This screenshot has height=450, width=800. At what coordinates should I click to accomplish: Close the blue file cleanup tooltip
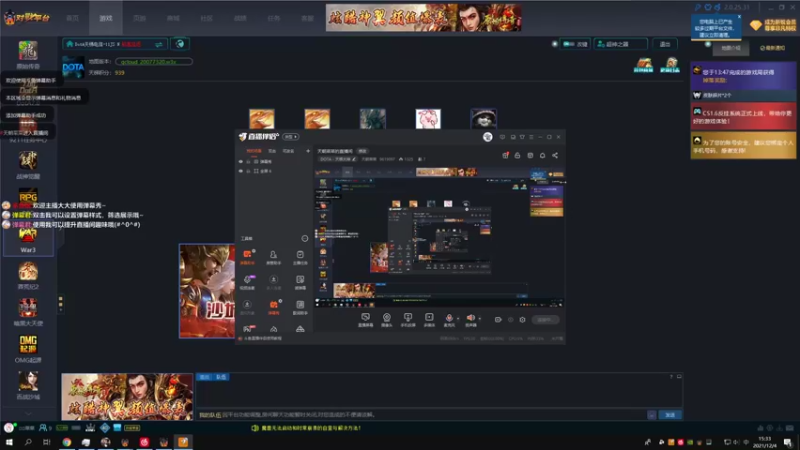739,17
